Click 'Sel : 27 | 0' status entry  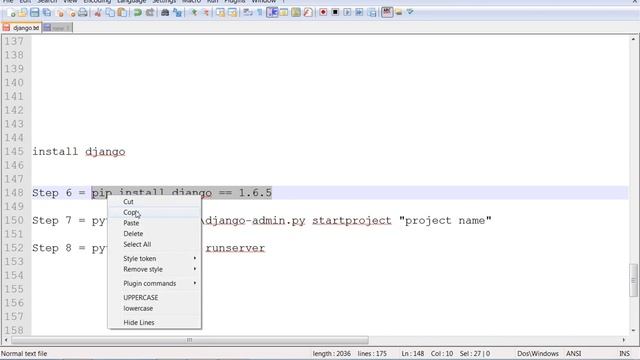click(475, 353)
